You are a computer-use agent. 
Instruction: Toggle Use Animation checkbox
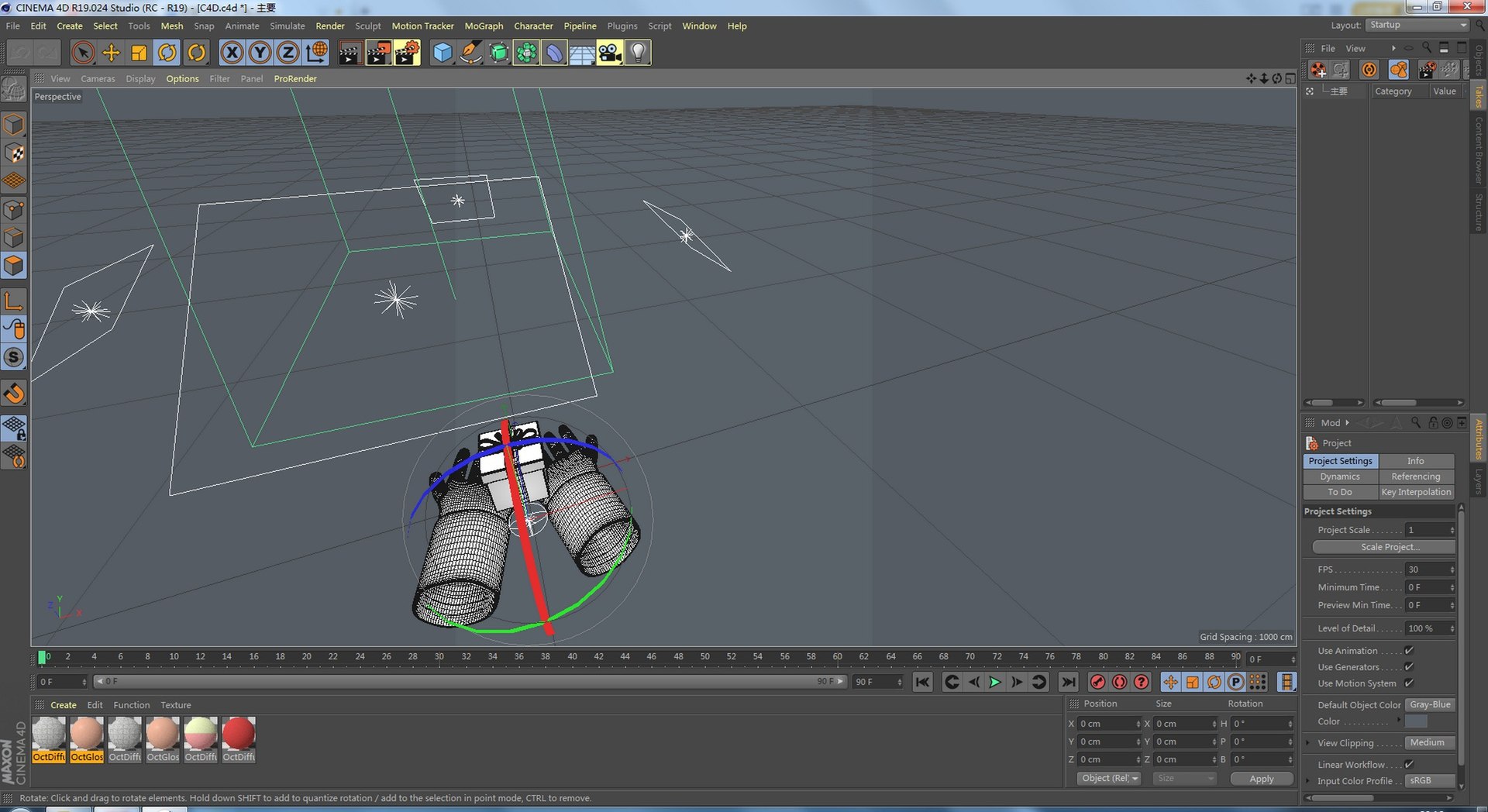pyautogui.click(x=1409, y=651)
